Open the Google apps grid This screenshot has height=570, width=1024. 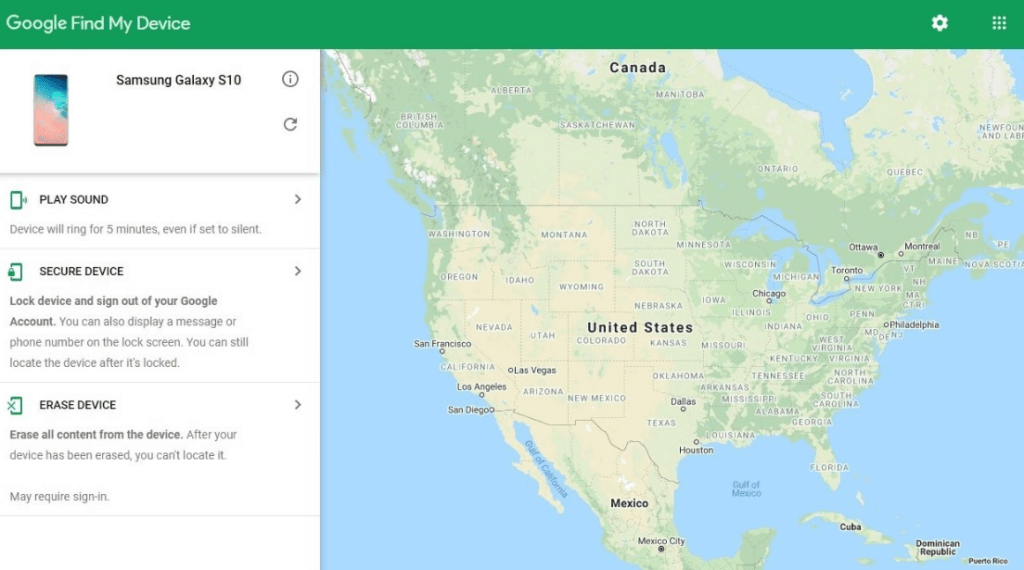(998, 23)
